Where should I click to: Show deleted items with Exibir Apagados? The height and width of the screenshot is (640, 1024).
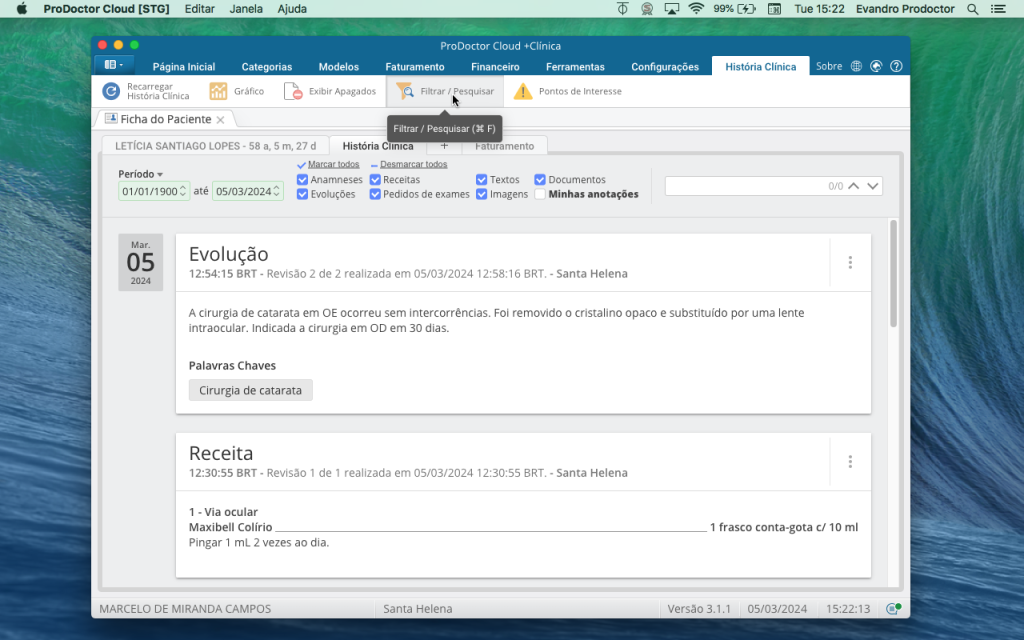[x=330, y=91]
